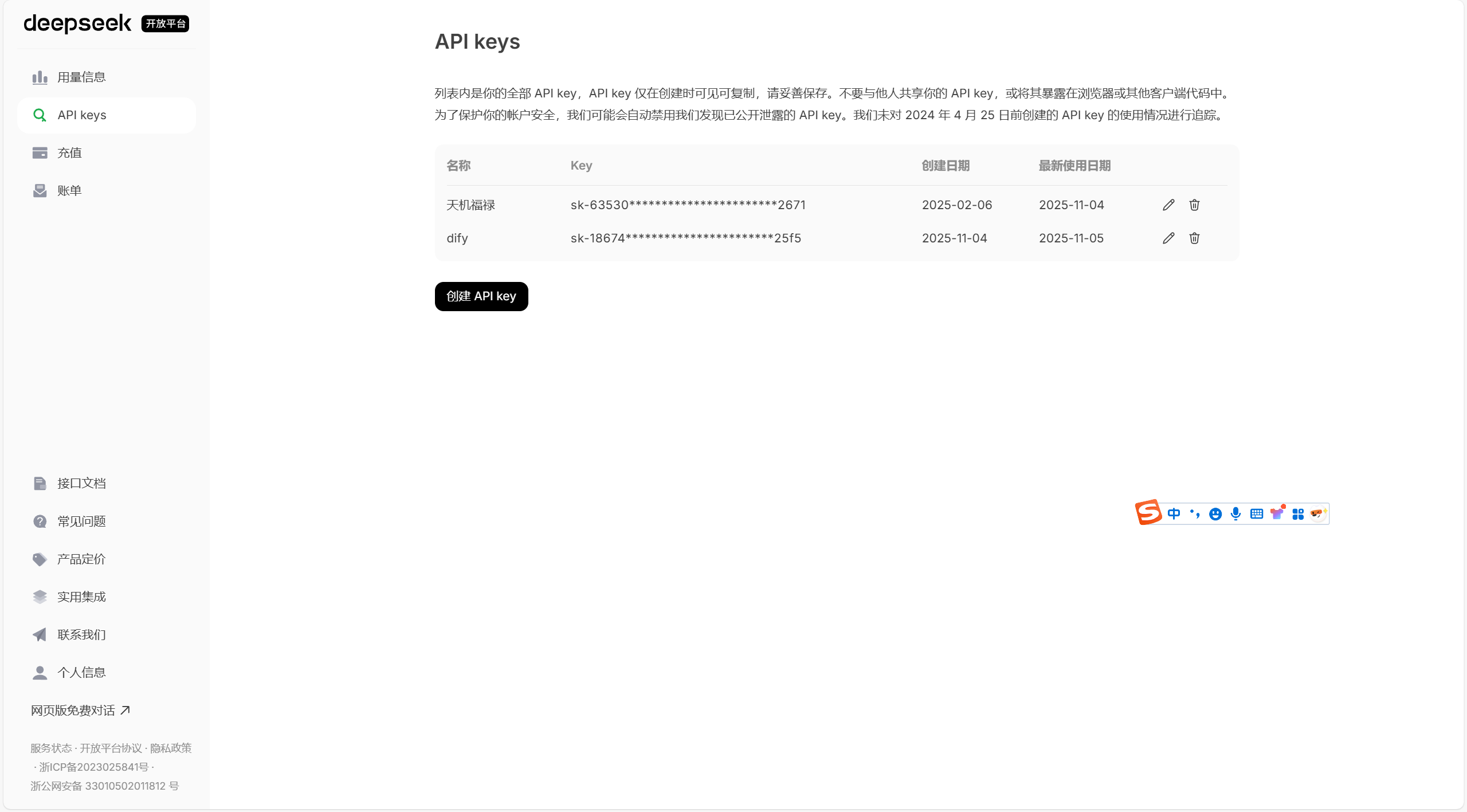The width and height of the screenshot is (1467, 812).
Task: Open 接口文档 API docs
Action: pos(81,484)
